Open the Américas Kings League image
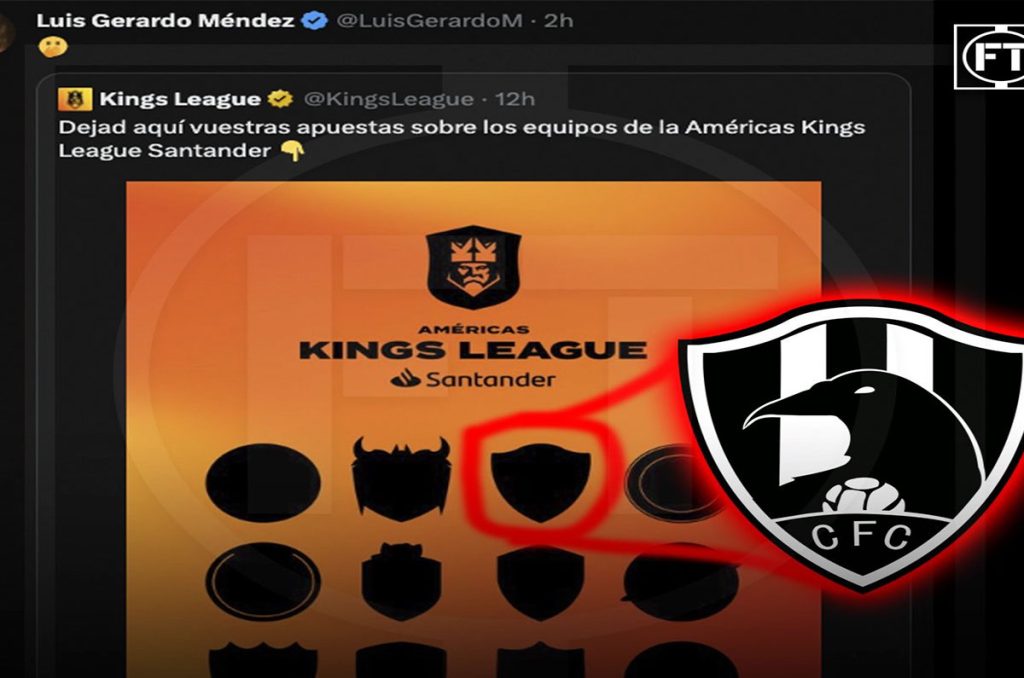Viewport: 1024px width, 678px height. (473, 429)
